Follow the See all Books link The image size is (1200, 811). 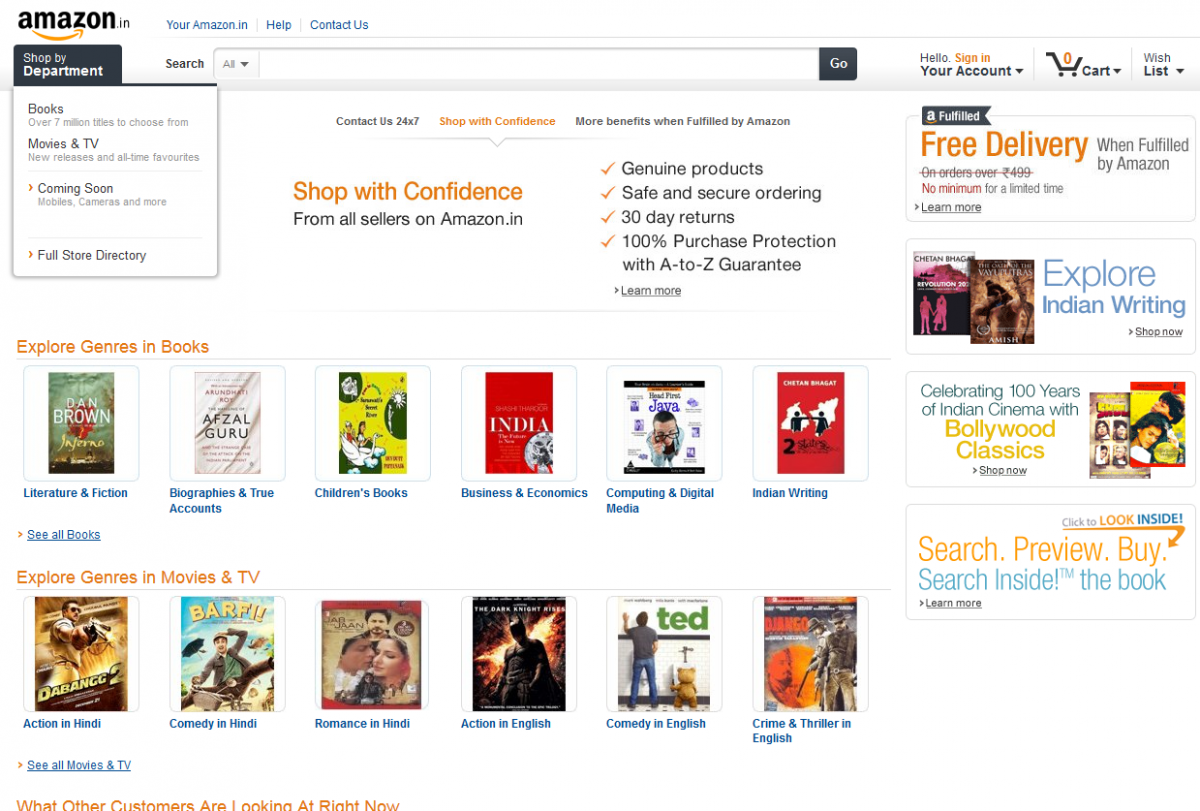click(63, 535)
